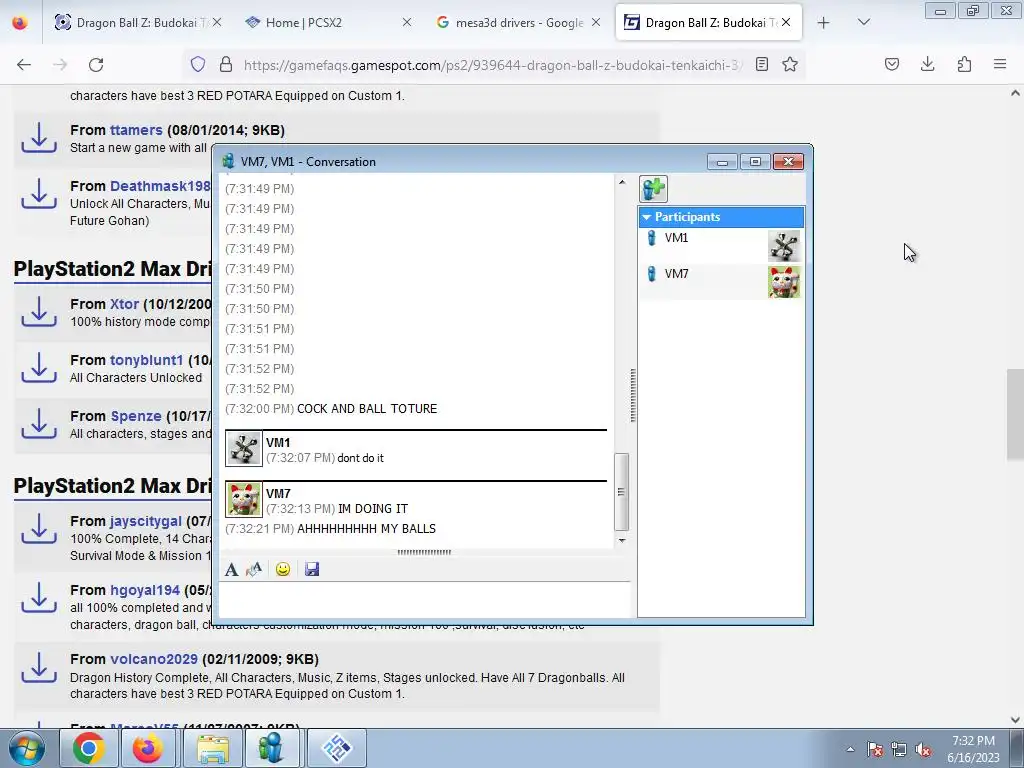Viewport: 1024px width, 768px height.
Task: Click the chat message input box
Action: pyautogui.click(x=424, y=599)
